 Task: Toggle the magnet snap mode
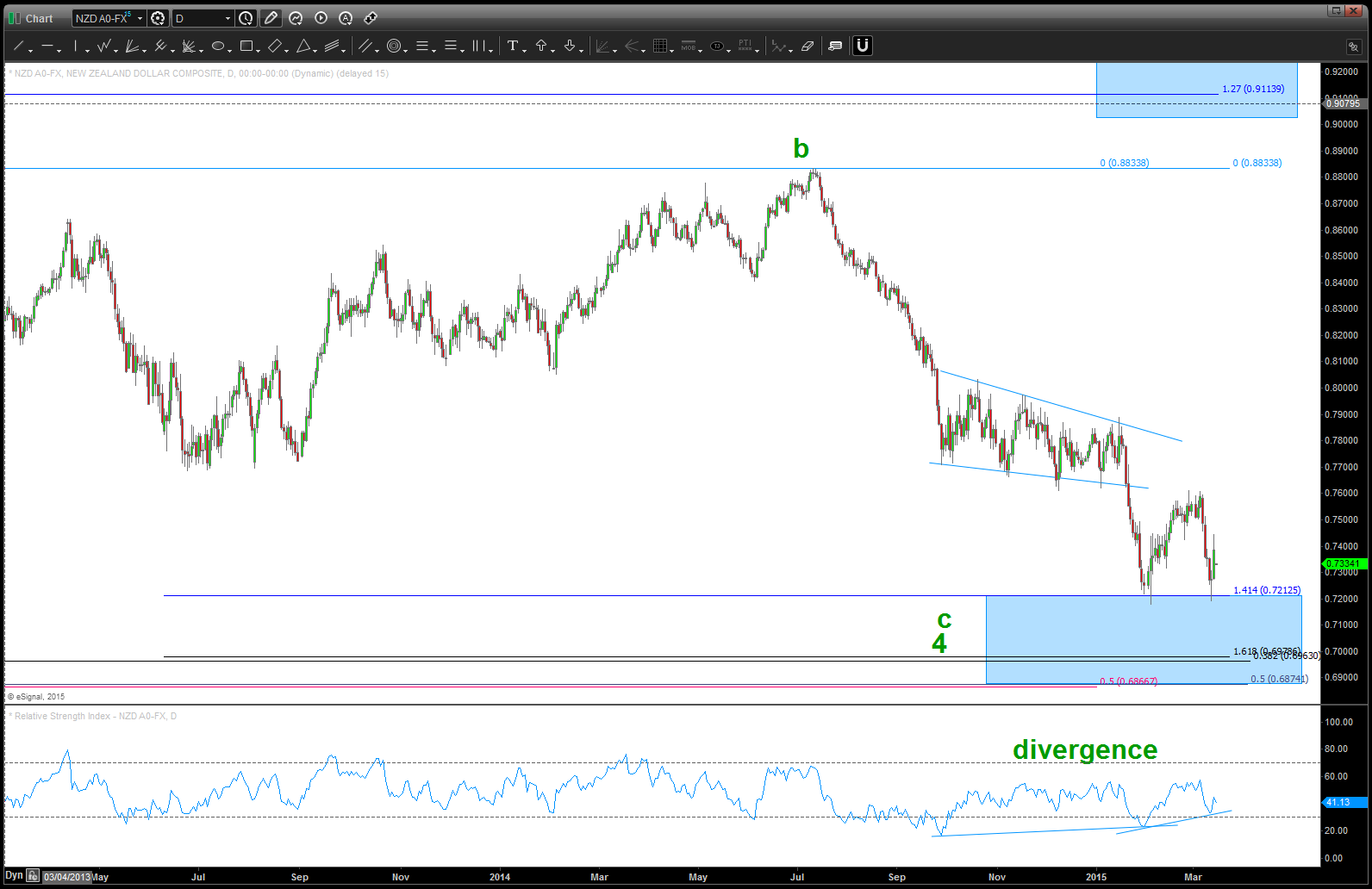863,47
